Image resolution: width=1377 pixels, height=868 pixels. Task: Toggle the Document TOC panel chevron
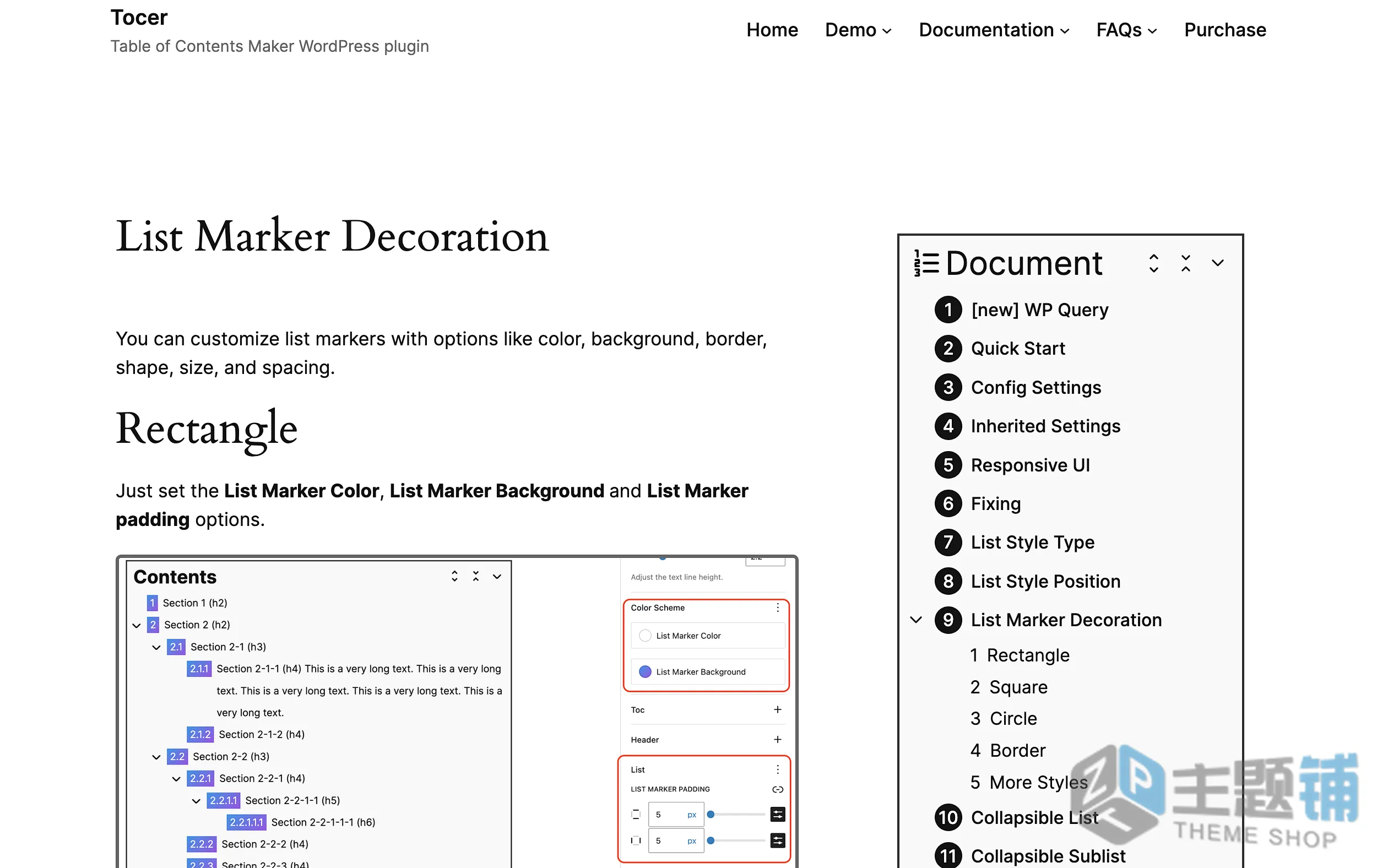click(x=1217, y=263)
